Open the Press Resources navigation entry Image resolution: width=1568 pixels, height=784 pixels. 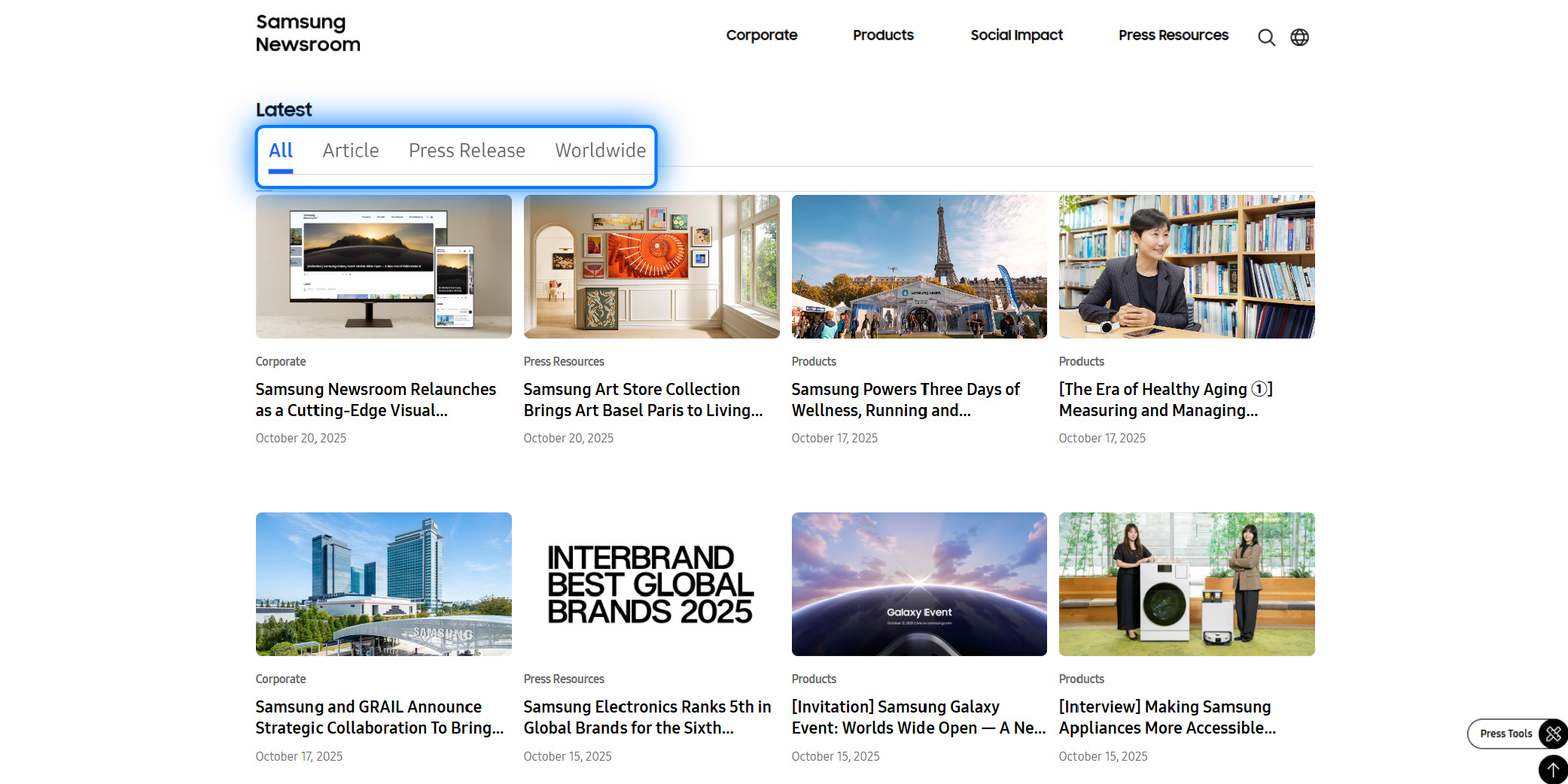click(x=1173, y=35)
